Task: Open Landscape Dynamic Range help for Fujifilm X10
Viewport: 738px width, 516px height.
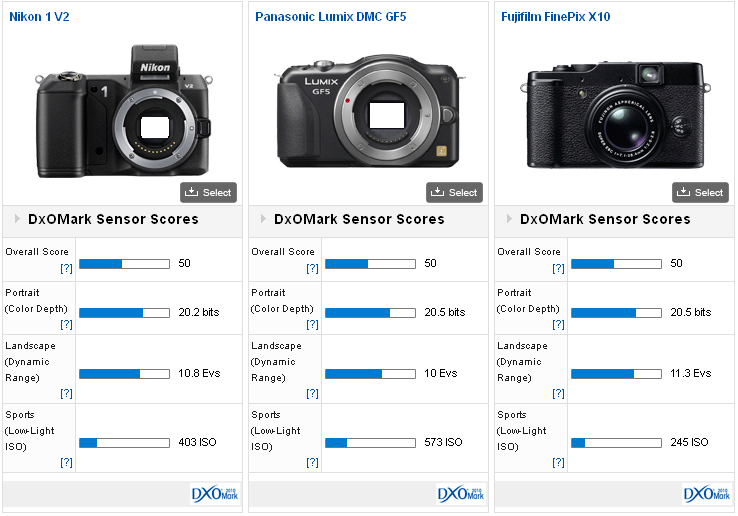Action: coord(558,394)
